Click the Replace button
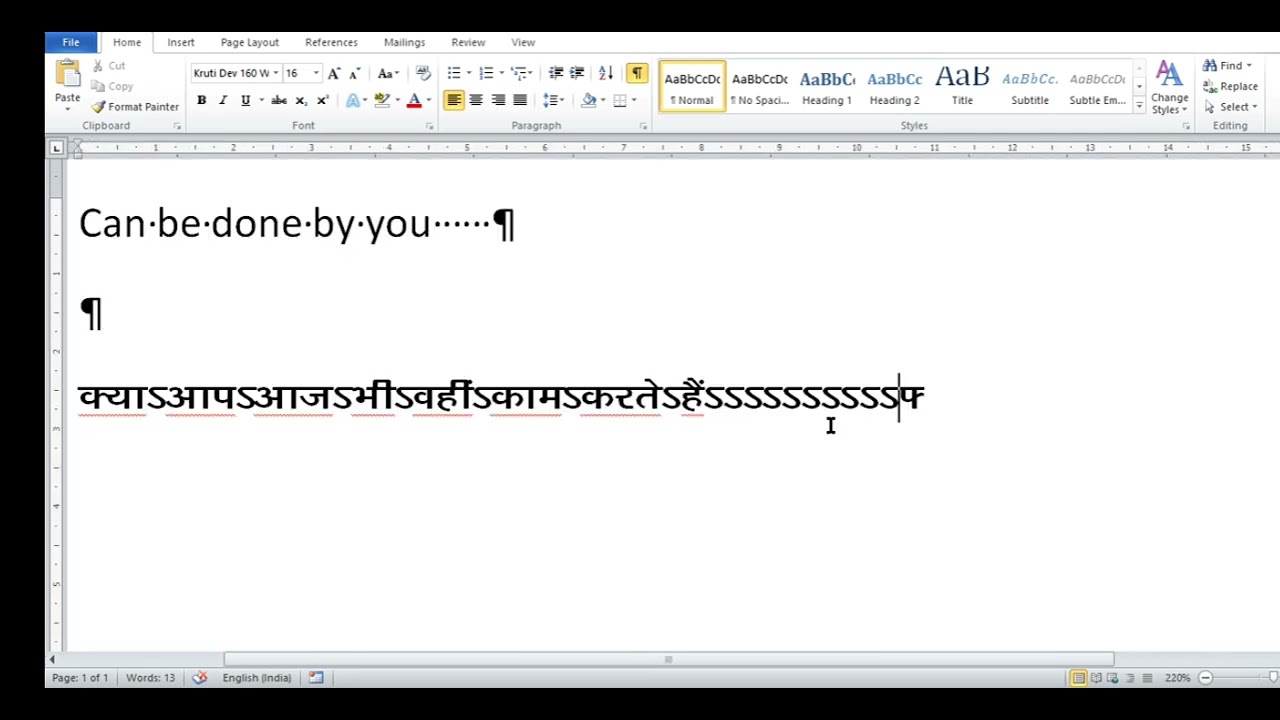1280x720 pixels. click(1231, 86)
